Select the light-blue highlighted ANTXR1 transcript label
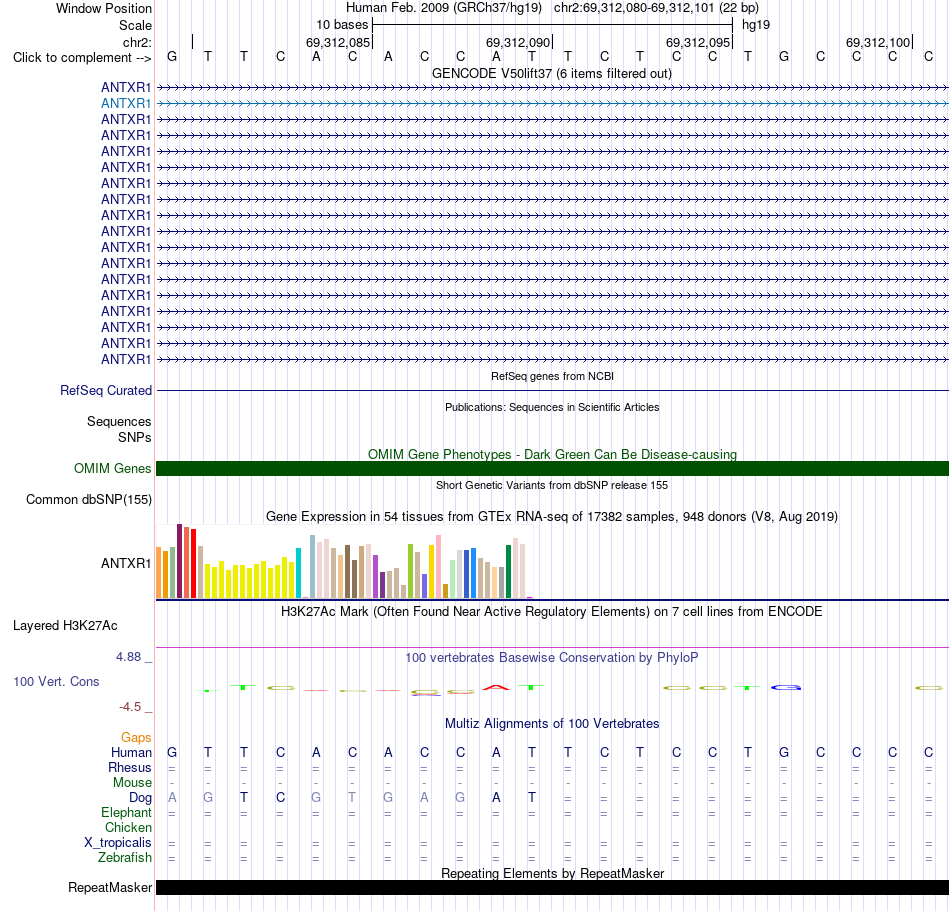This screenshot has width=950, height=911. click(x=125, y=104)
